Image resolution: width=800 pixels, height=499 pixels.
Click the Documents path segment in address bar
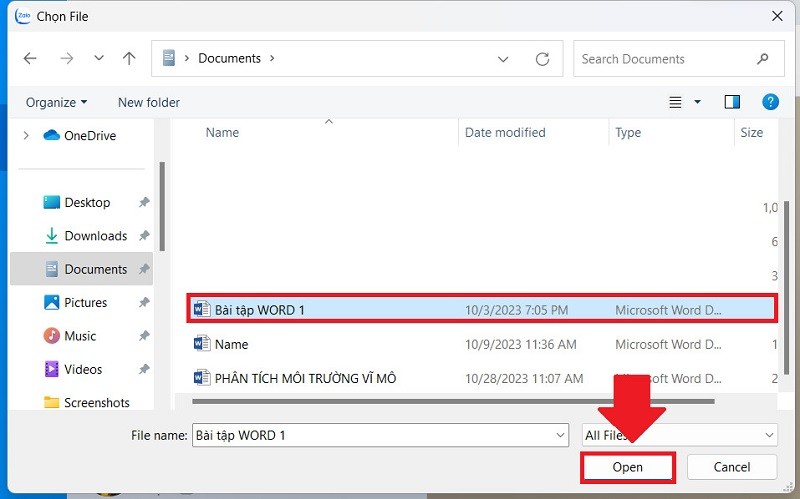click(230, 59)
